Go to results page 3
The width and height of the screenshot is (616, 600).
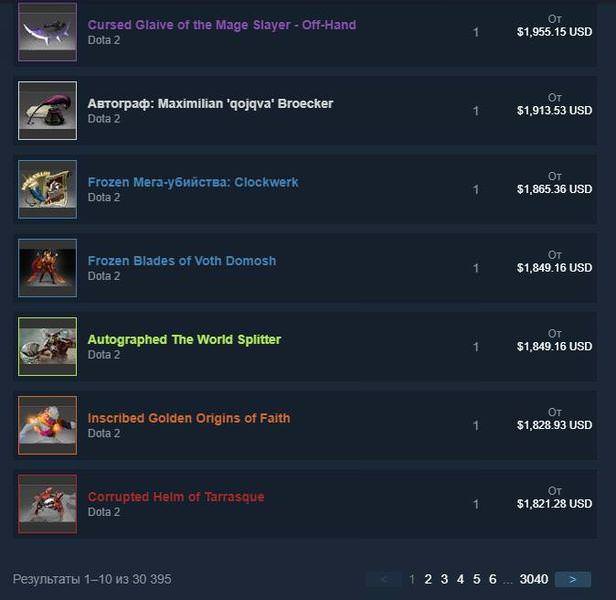(x=444, y=579)
